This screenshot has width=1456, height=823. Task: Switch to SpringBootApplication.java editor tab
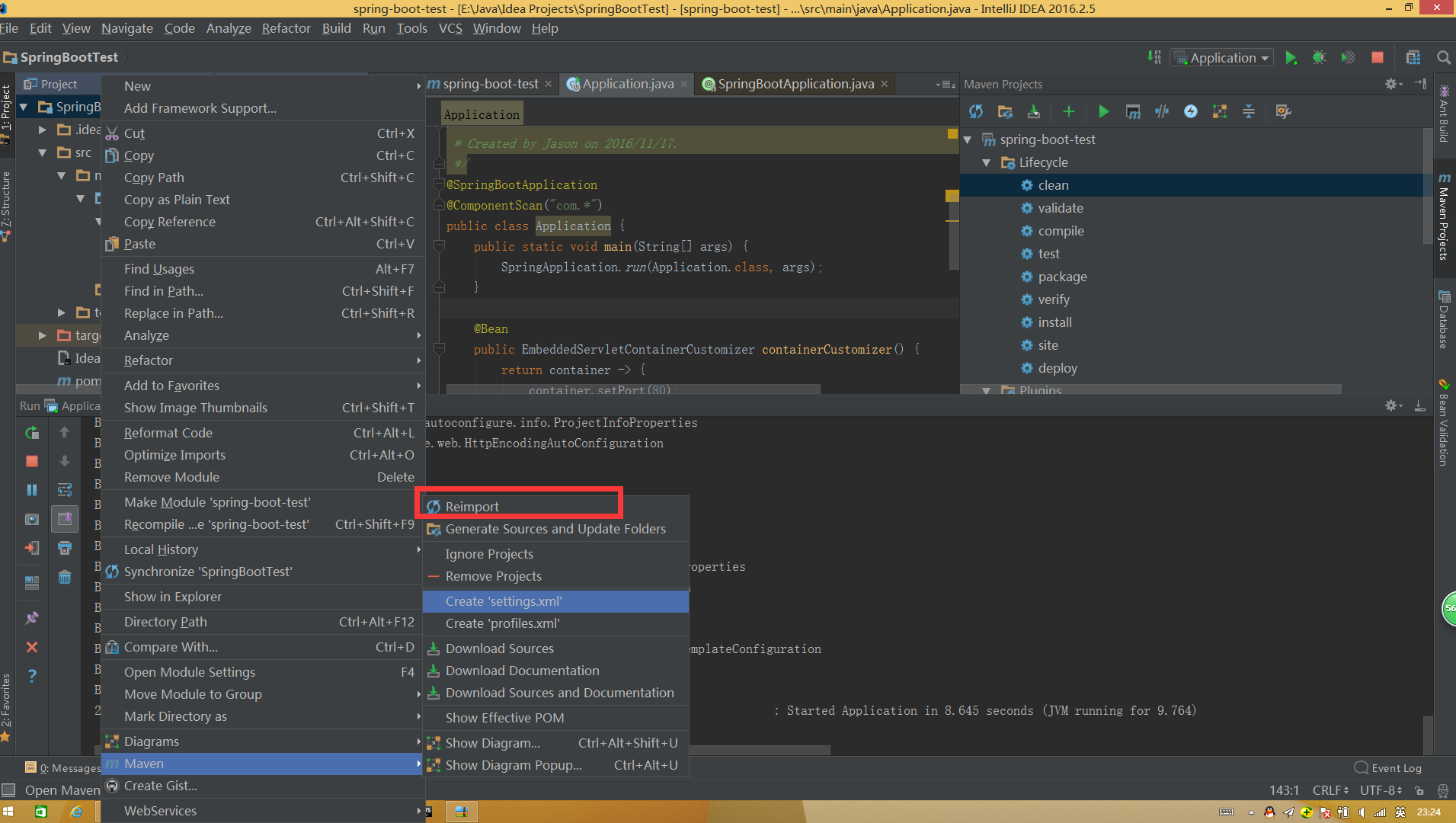795,84
